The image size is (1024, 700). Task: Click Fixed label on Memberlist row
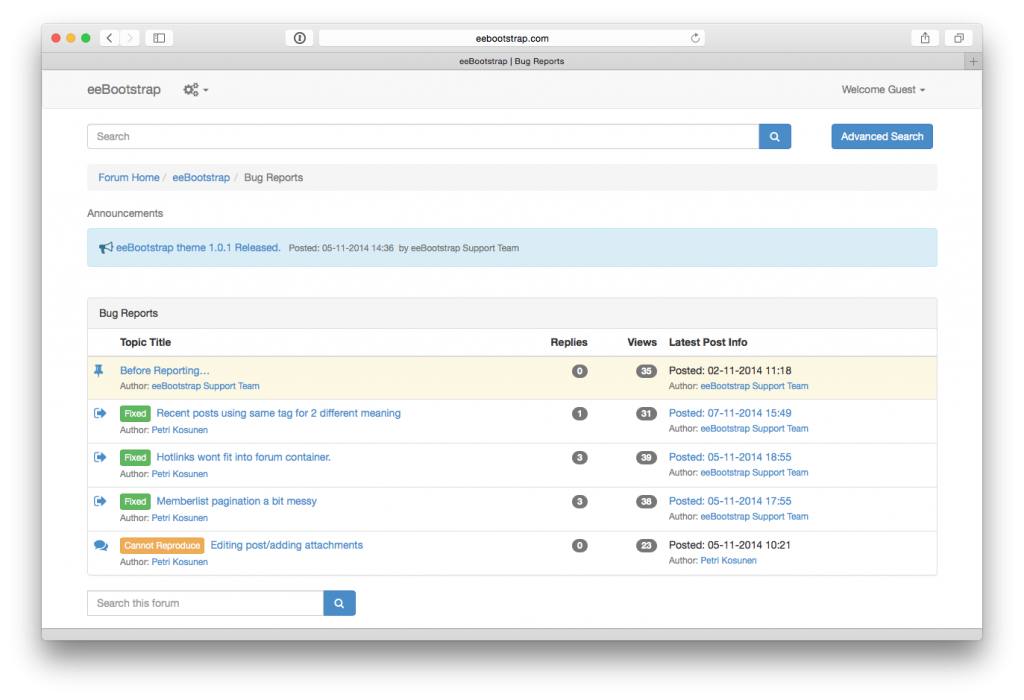[x=135, y=501]
